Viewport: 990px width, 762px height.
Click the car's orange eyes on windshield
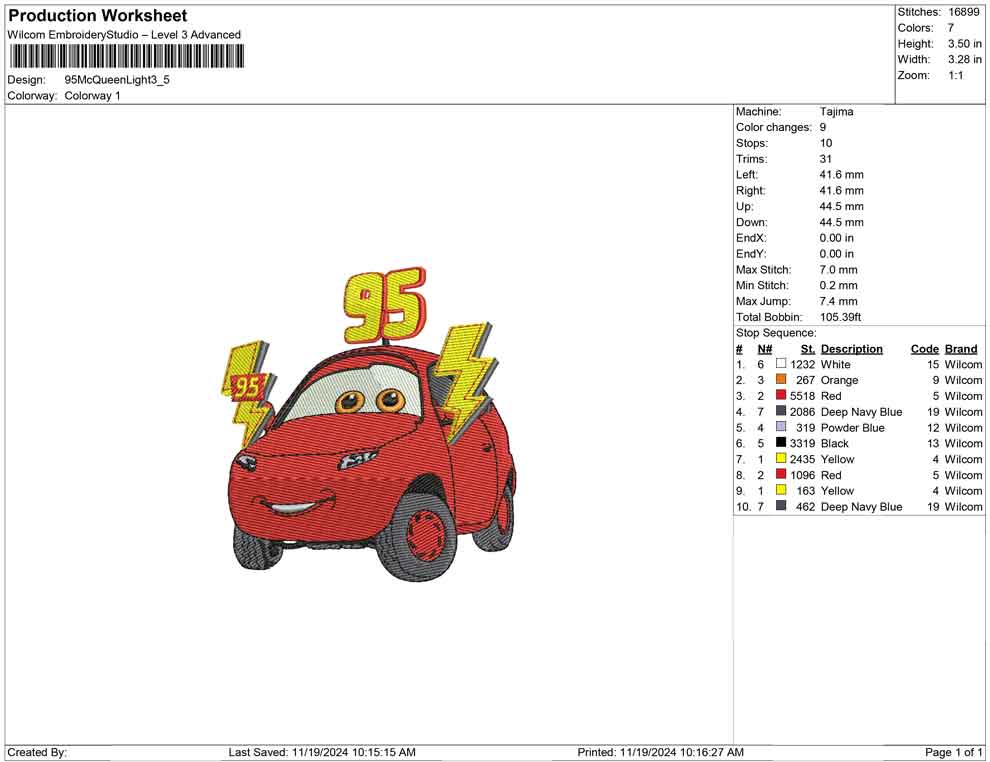coord(368,401)
